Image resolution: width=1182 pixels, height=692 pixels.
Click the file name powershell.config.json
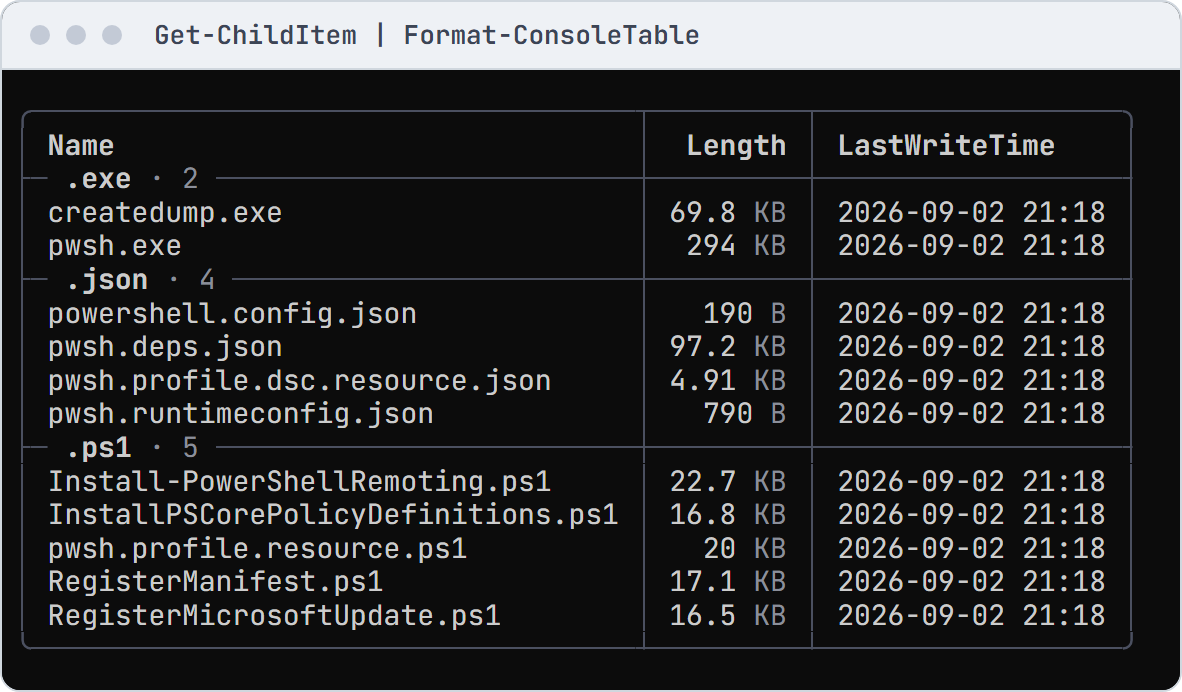[232, 313]
